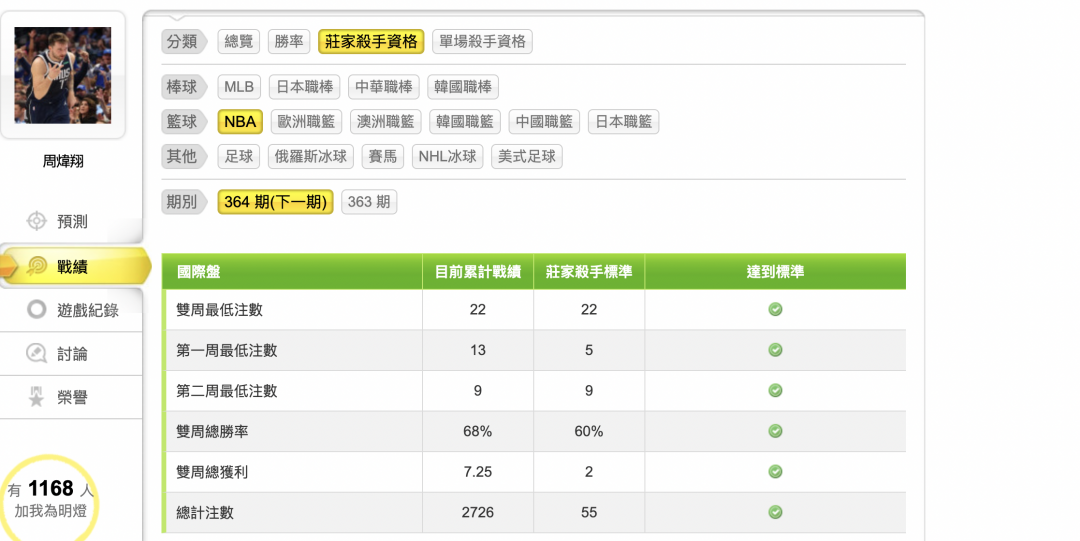Choose the 韓國職棒 league filter
Viewport: 1080px width, 541px height.
pos(463,87)
